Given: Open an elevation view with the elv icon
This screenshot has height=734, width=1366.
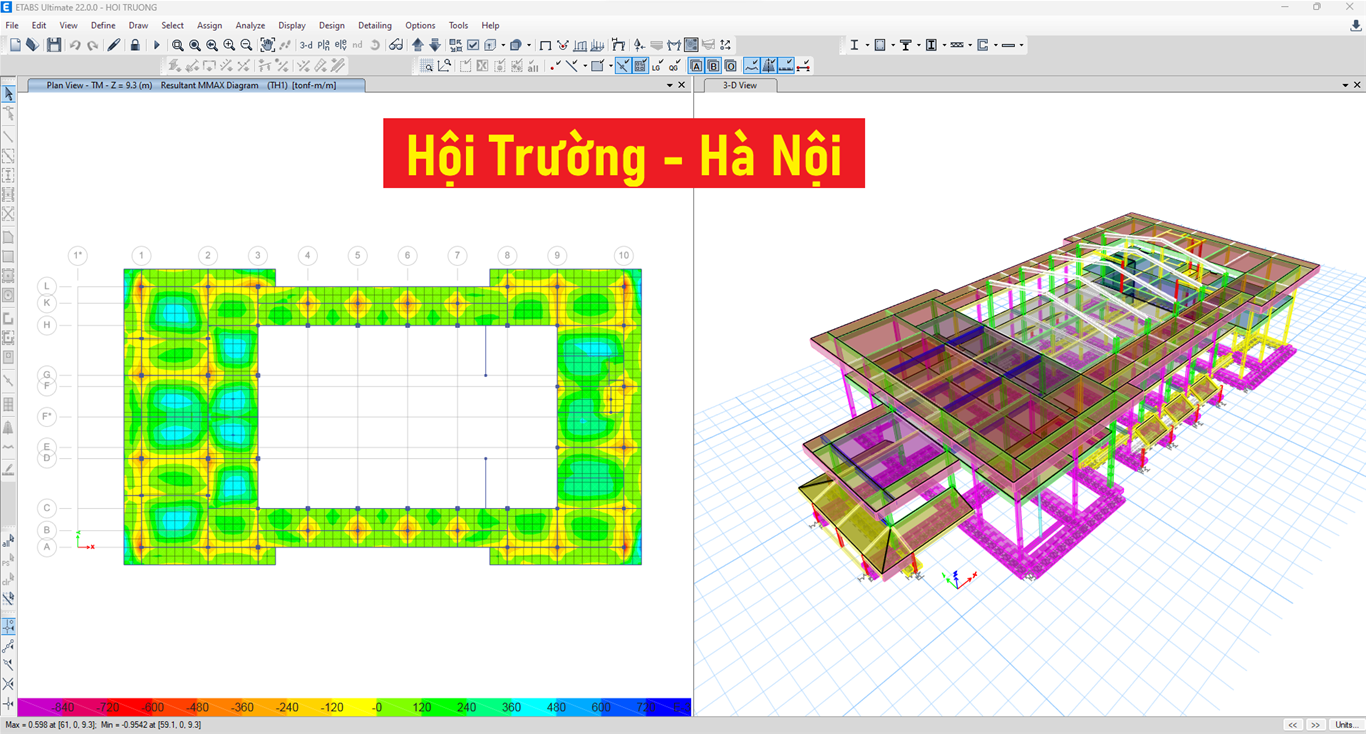Looking at the screenshot, I should click(x=340, y=44).
